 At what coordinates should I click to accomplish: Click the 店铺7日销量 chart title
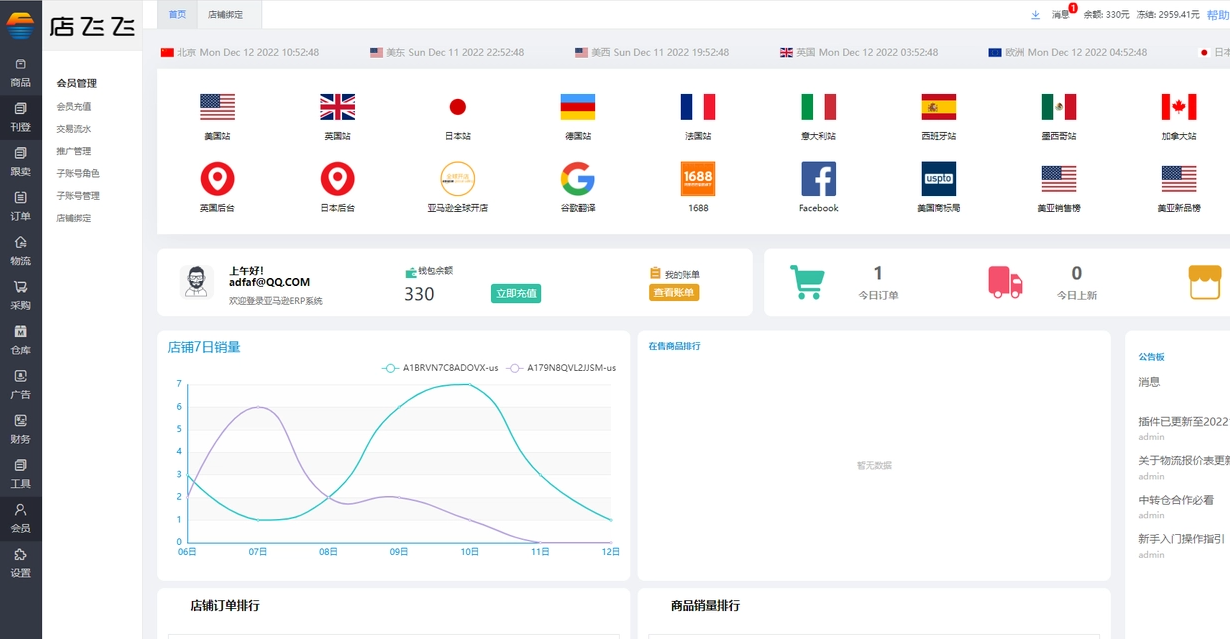[204, 347]
